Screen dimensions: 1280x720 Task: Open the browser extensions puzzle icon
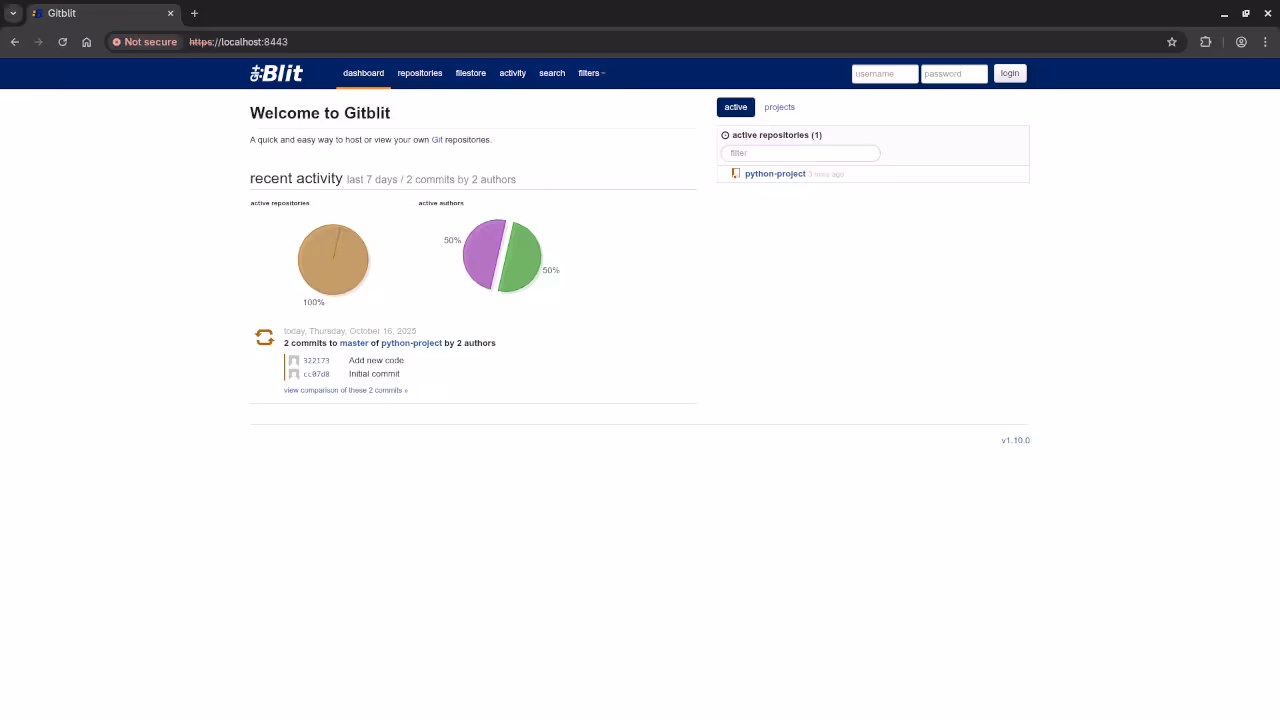tap(1205, 42)
